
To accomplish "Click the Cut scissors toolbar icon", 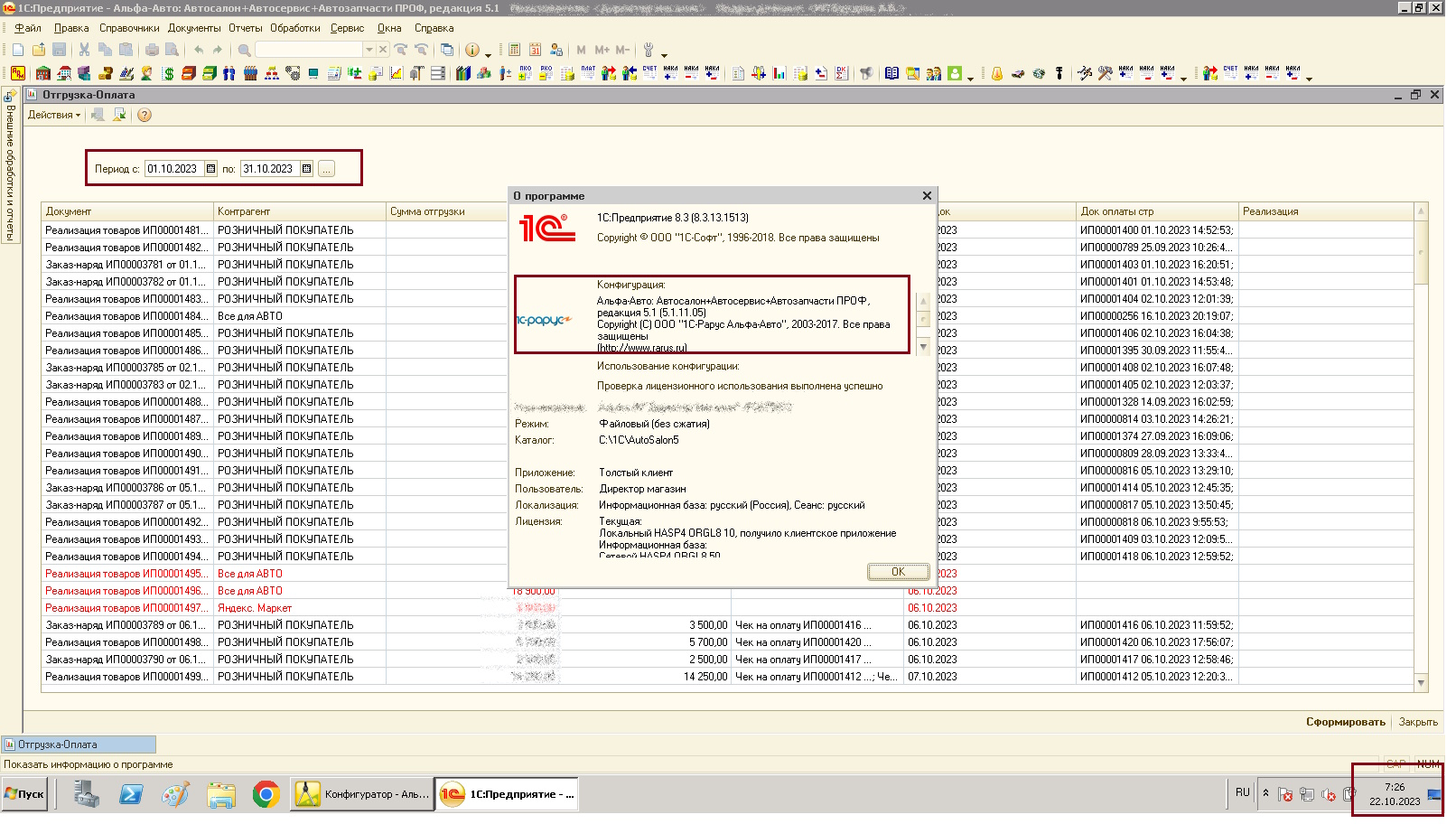I will [x=84, y=50].
